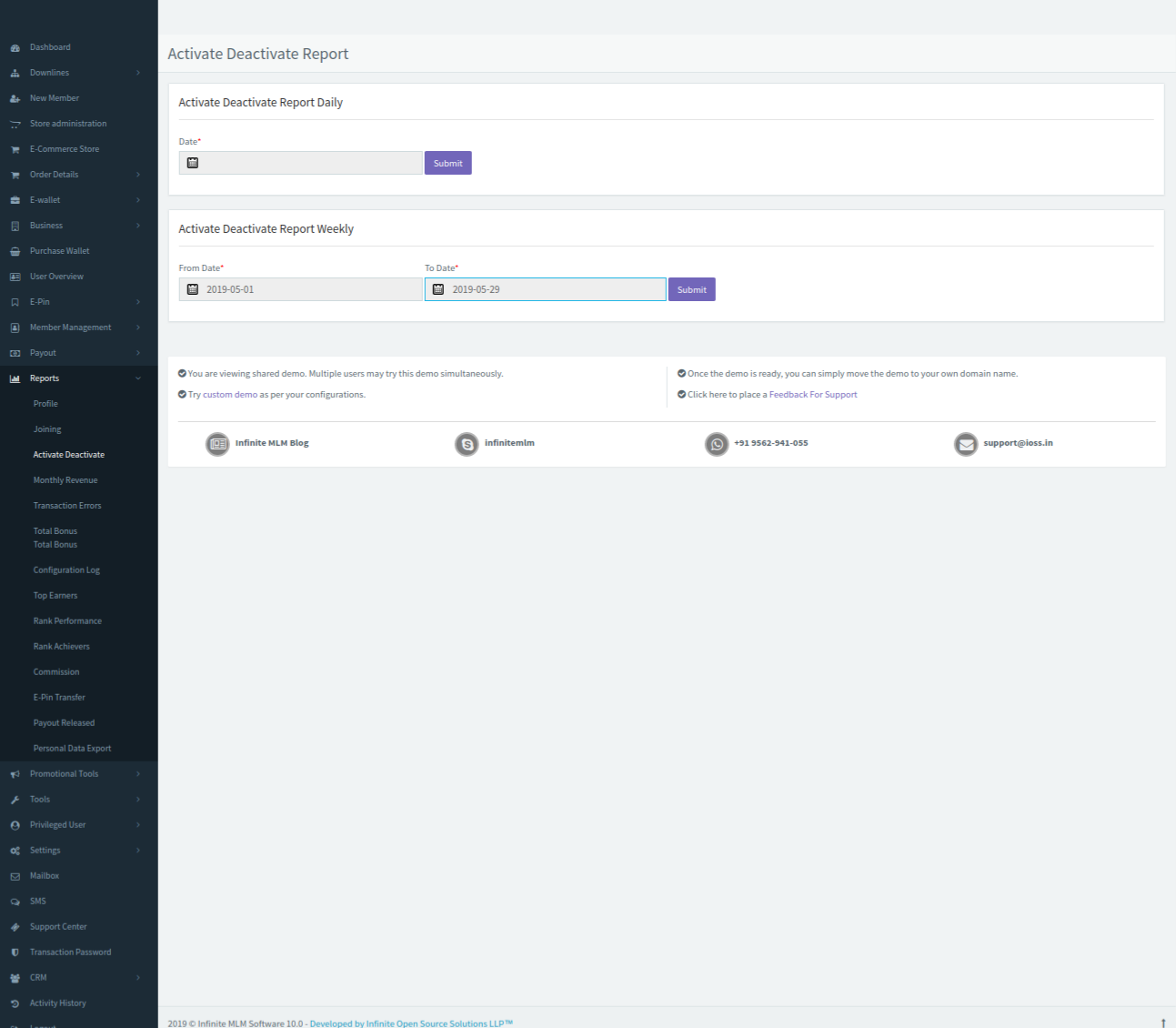Viewport: 1176px width, 1028px height.
Task: Expand the Business menu chevron
Action: 138,226
